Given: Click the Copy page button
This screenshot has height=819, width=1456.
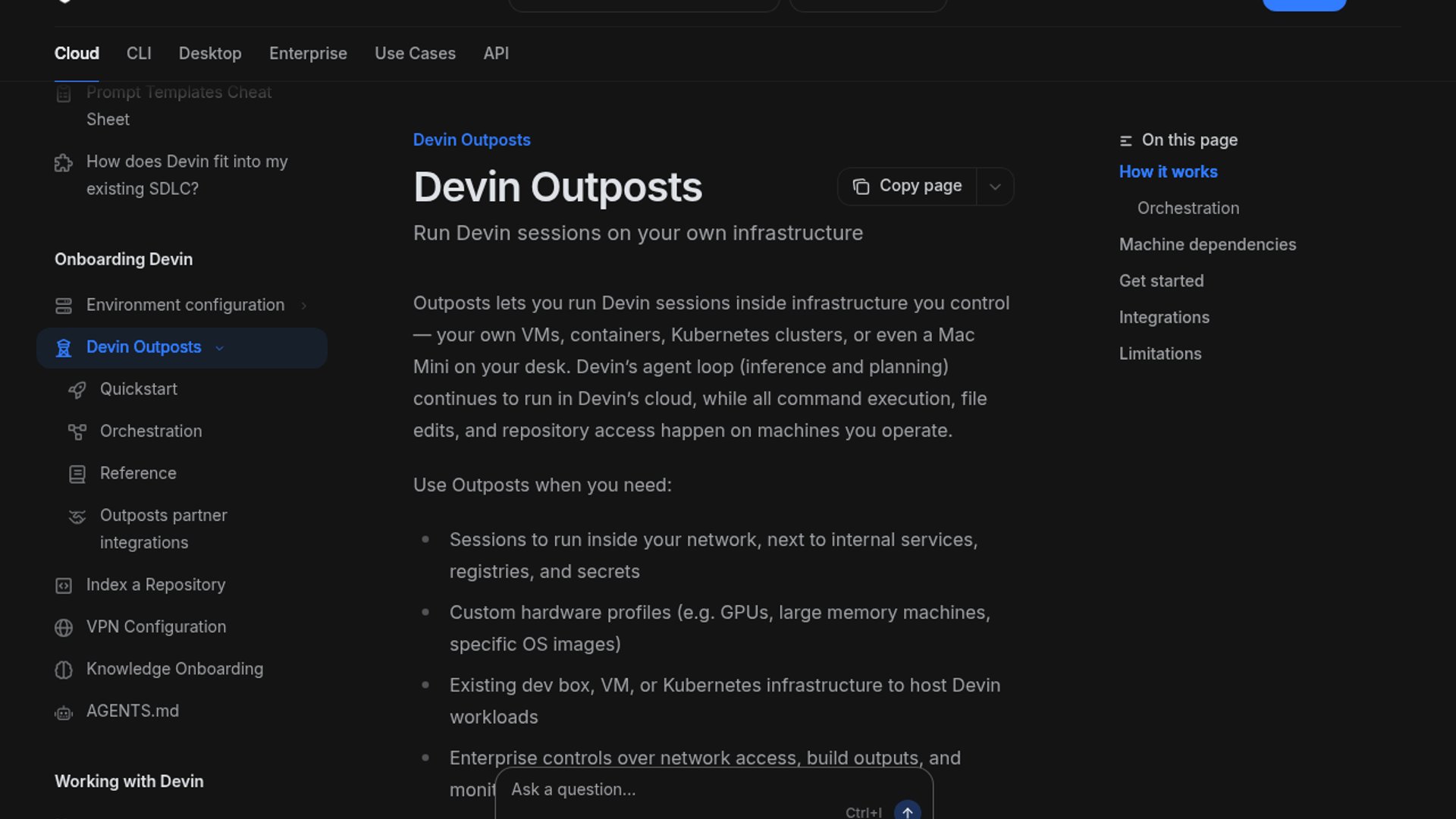Looking at the screenshot, I should 907,187.
